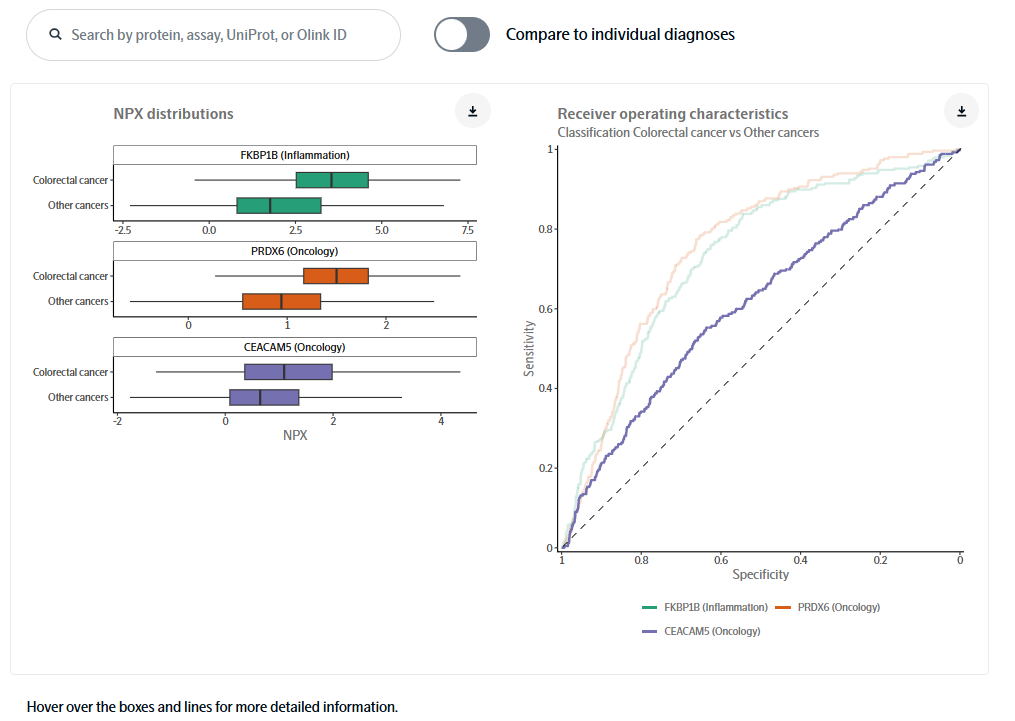
Task: Click purple CEACAM5 legend color line
Action: point(649,631)
